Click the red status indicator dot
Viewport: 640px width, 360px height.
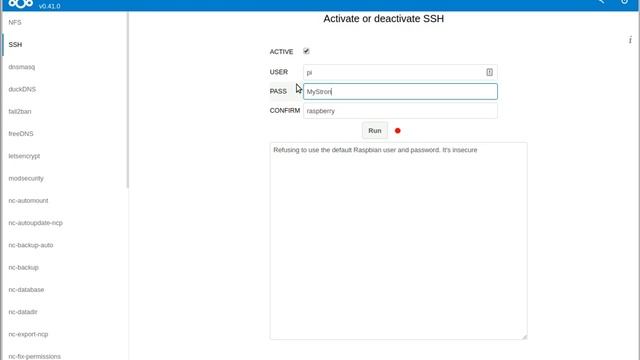click(x=398, y=131)
